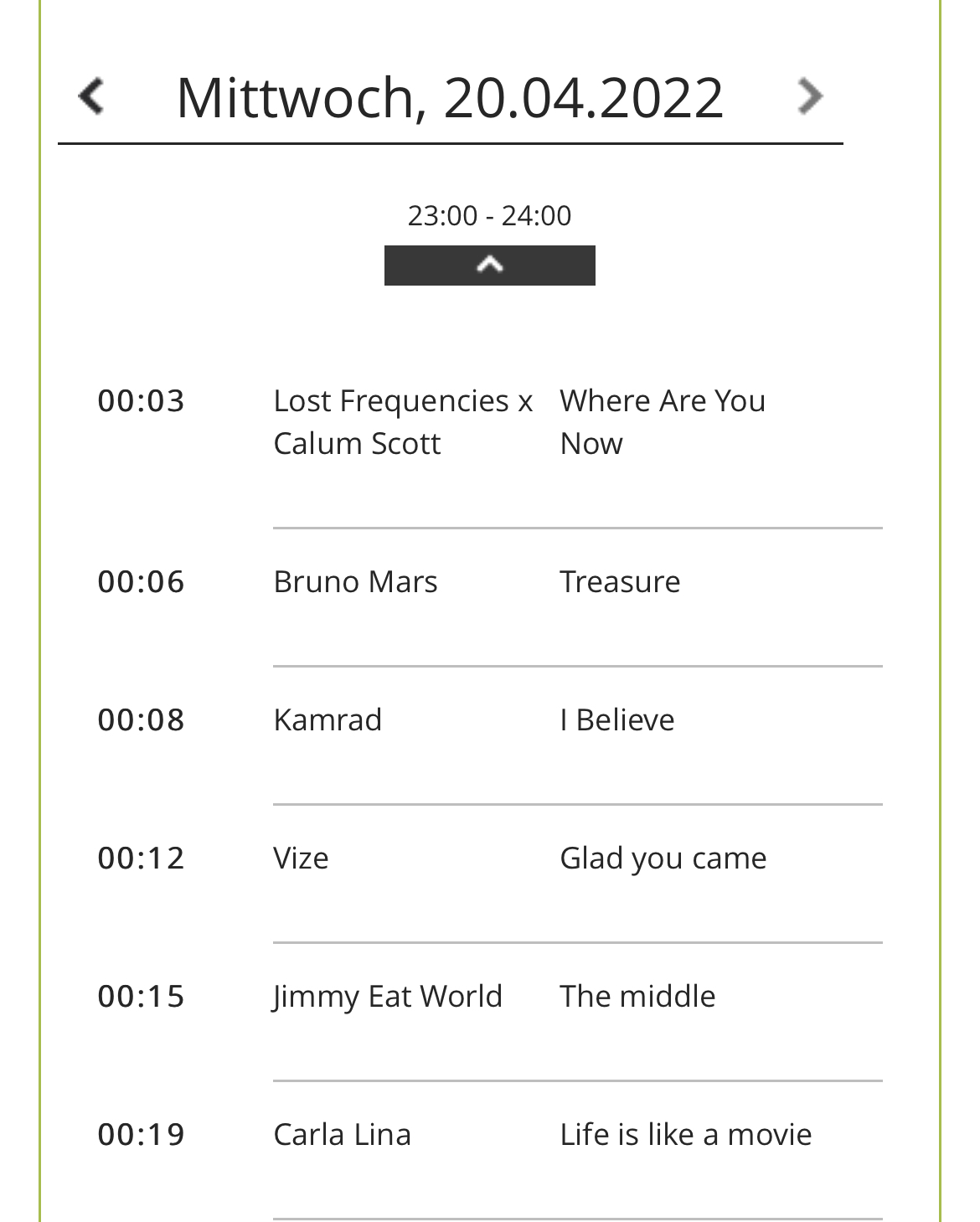Click artist Jimmy Eat World

388,997
